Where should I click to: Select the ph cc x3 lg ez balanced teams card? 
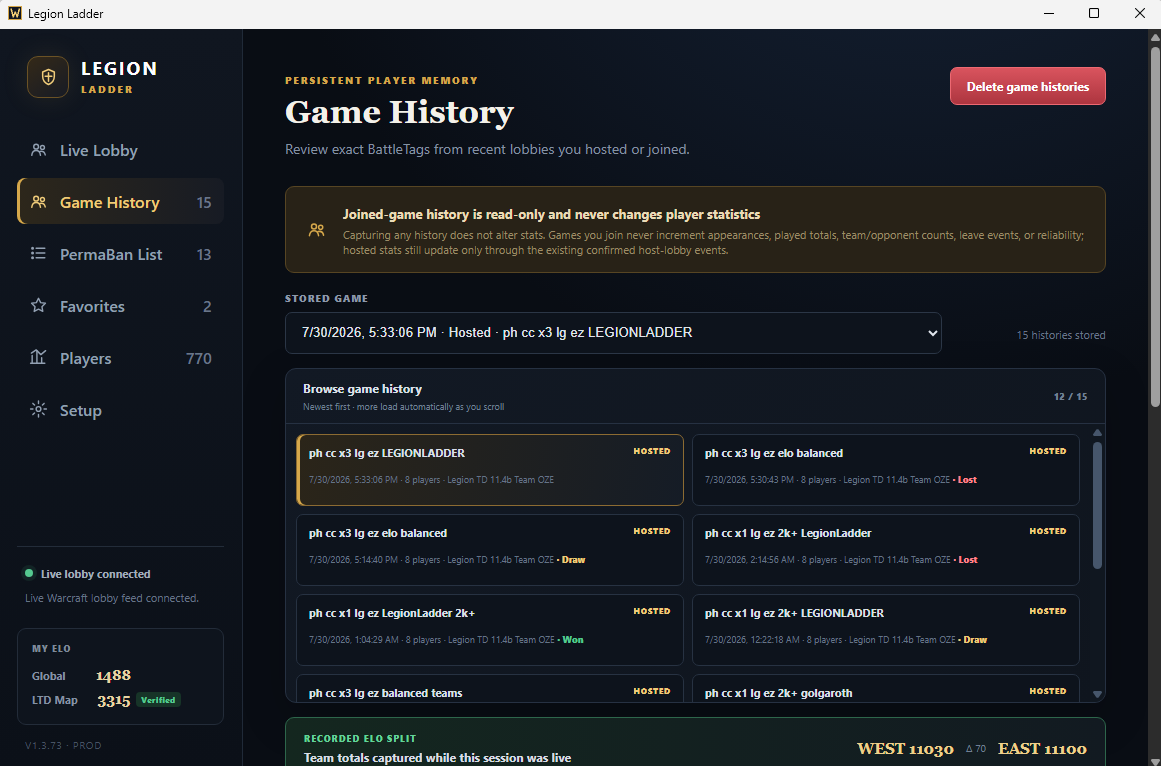tap(490, 688)
